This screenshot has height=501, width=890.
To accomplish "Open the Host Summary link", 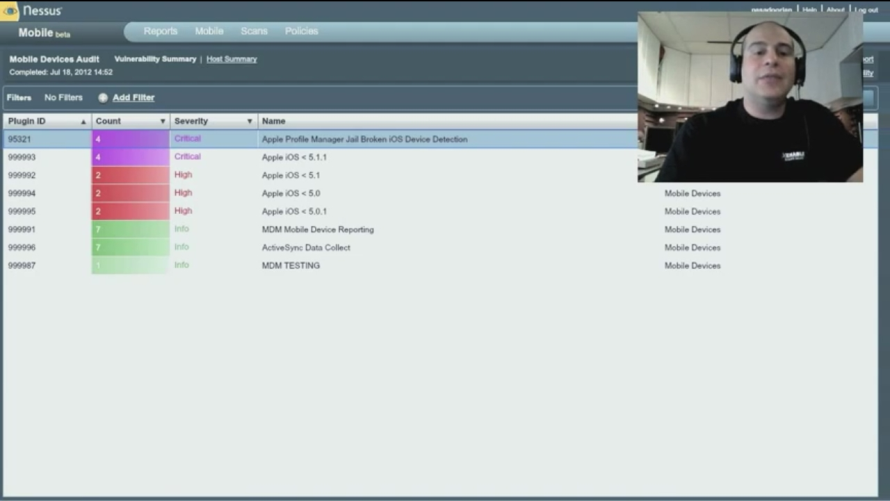I will [232, 59].
